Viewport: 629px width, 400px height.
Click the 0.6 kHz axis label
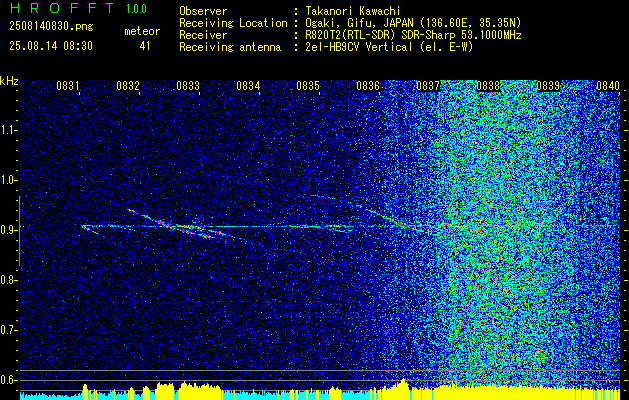point(8,380)
